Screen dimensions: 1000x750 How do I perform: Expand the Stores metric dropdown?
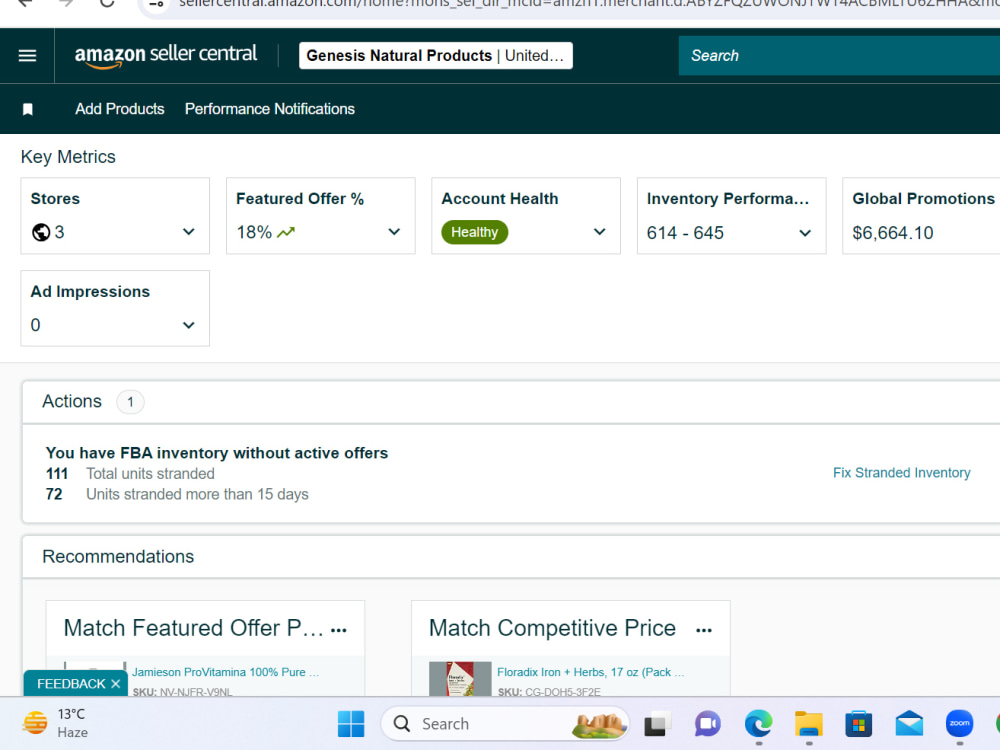[189, 232]
